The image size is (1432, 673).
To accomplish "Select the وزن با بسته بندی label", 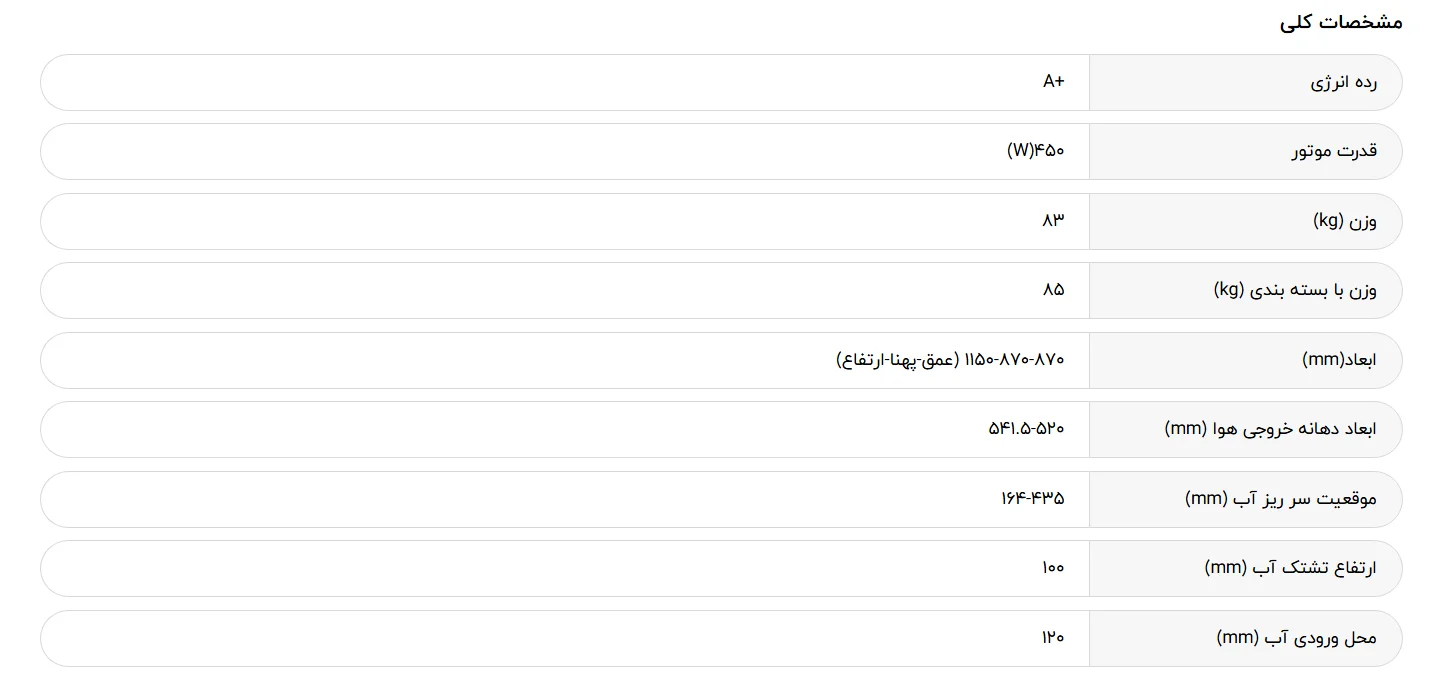I will tap(1295, 290).
